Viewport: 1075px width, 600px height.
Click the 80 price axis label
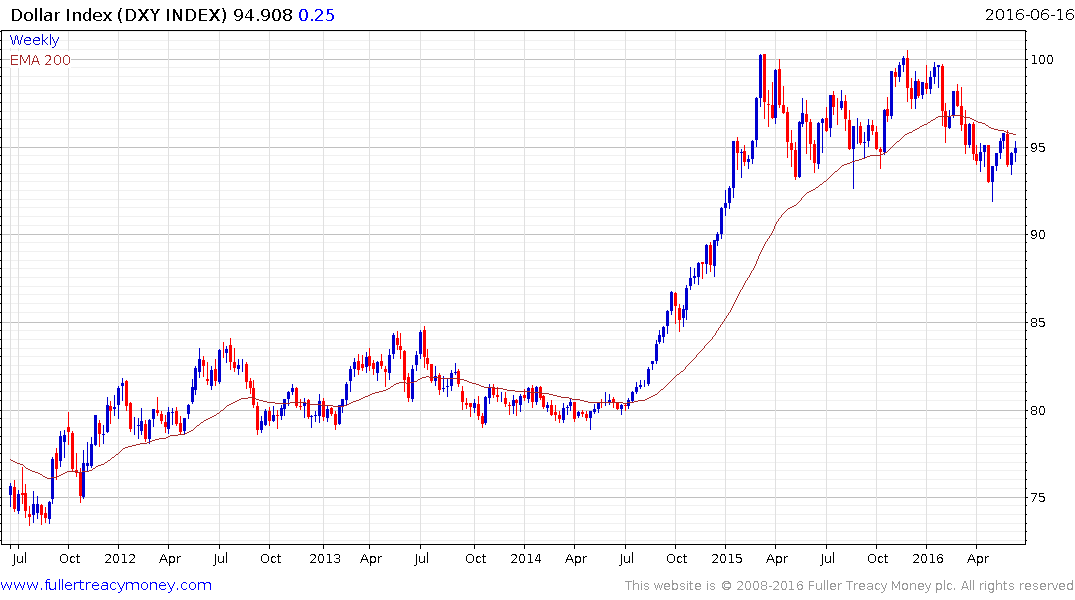pos(1039,410)
